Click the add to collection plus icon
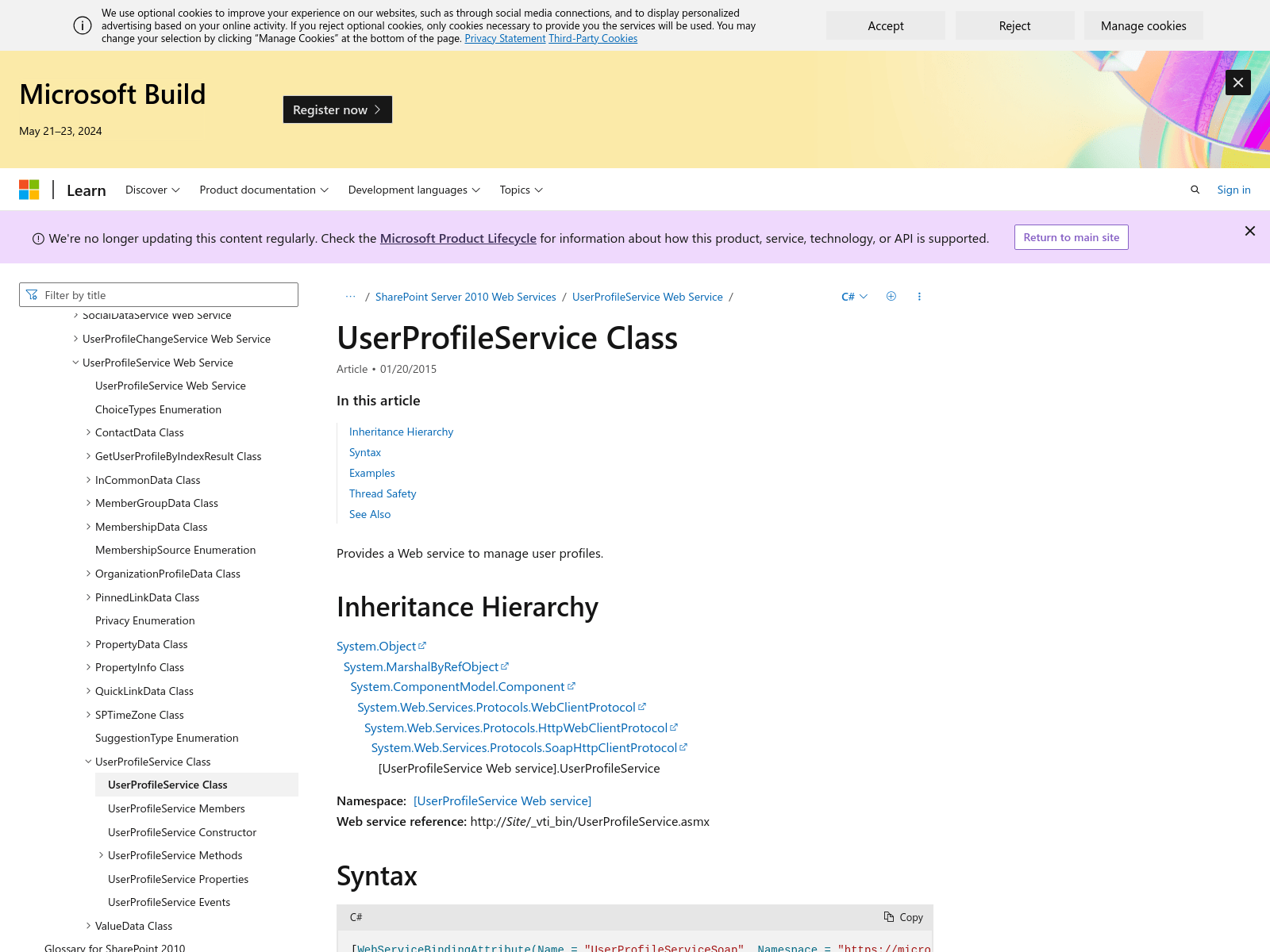1270x952 pixels. [x=891, y=296]
